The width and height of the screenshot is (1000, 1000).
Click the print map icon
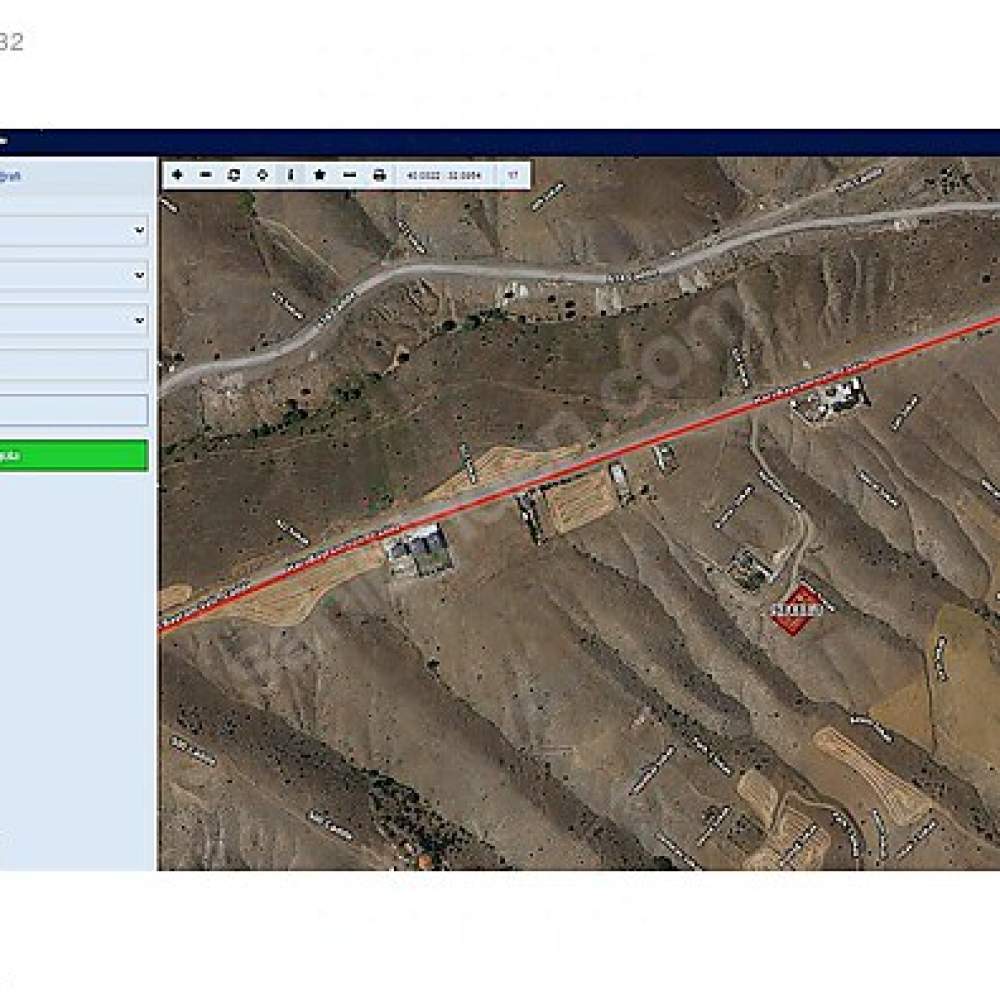[x=379, y=175]
